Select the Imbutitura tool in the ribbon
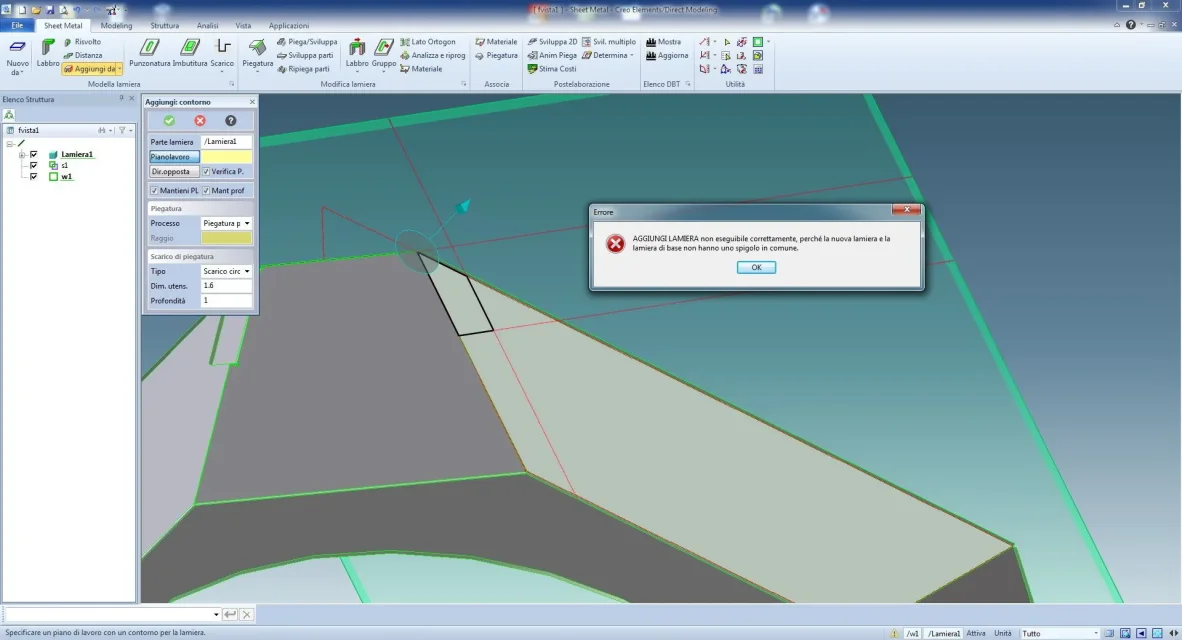This screenshot has width=1182, height=640. click(x=189, y=48)
